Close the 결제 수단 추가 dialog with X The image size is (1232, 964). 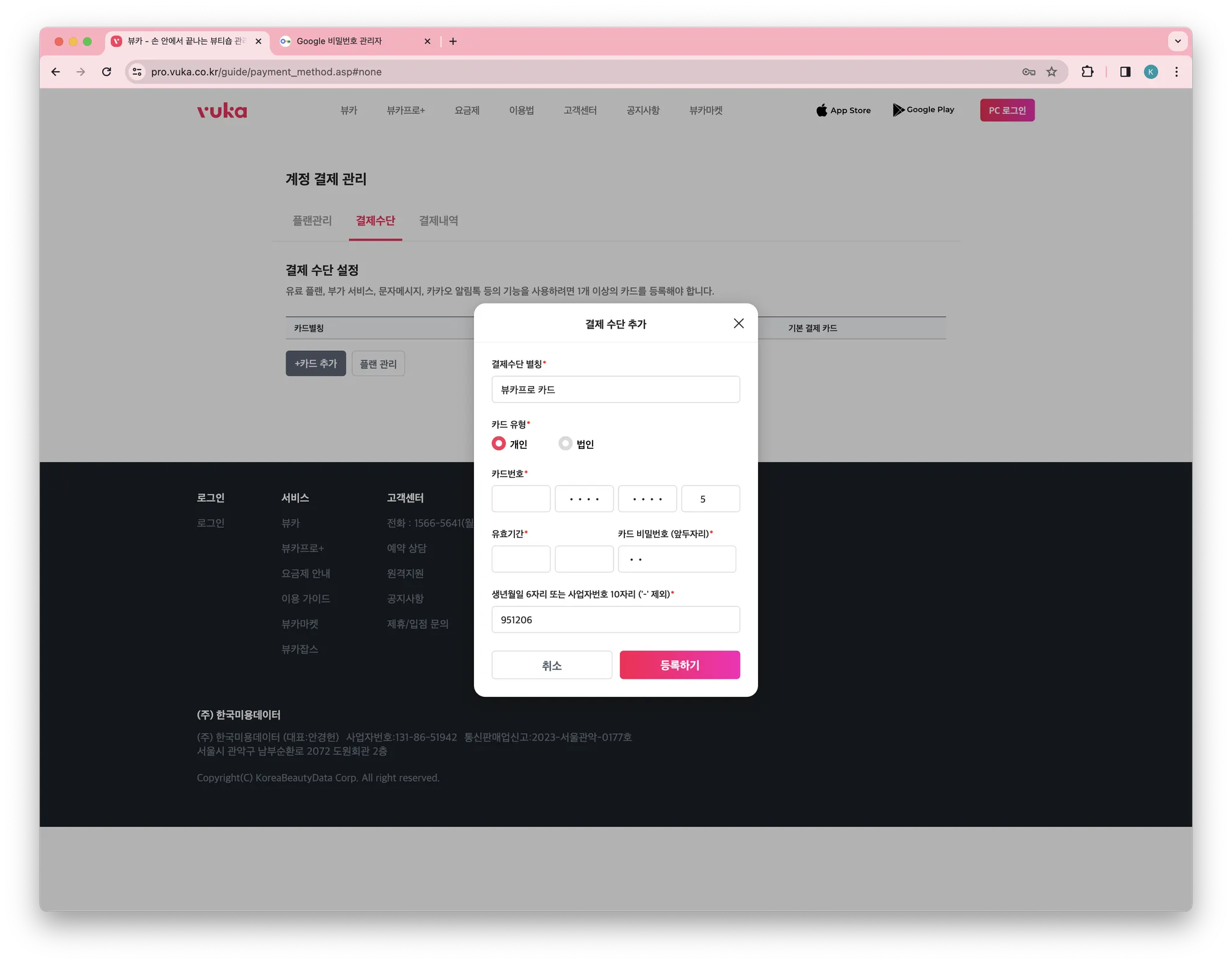click(739, 324)
